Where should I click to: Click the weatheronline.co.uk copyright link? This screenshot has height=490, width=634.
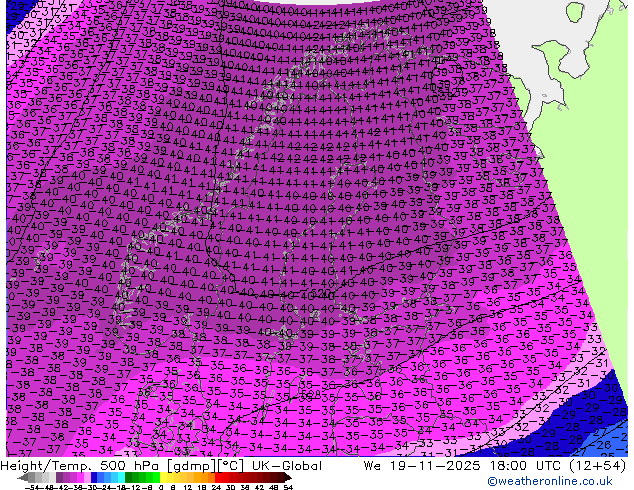pyautogui.click(x=570, y=481)
